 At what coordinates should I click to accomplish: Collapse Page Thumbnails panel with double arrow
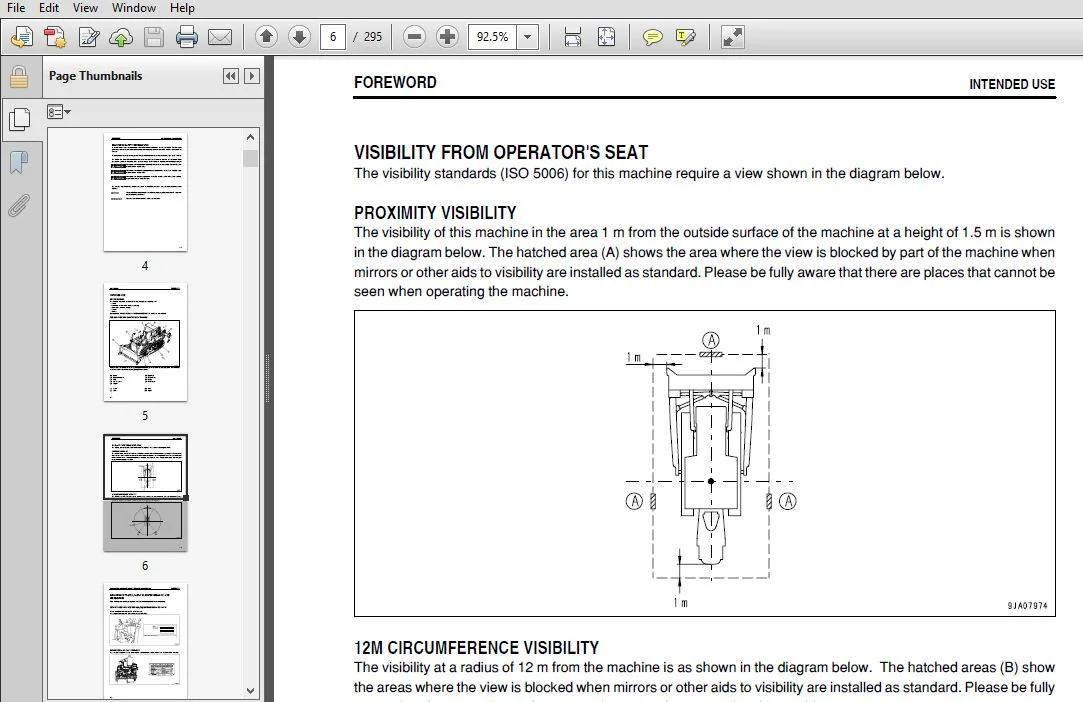(231, 76)
